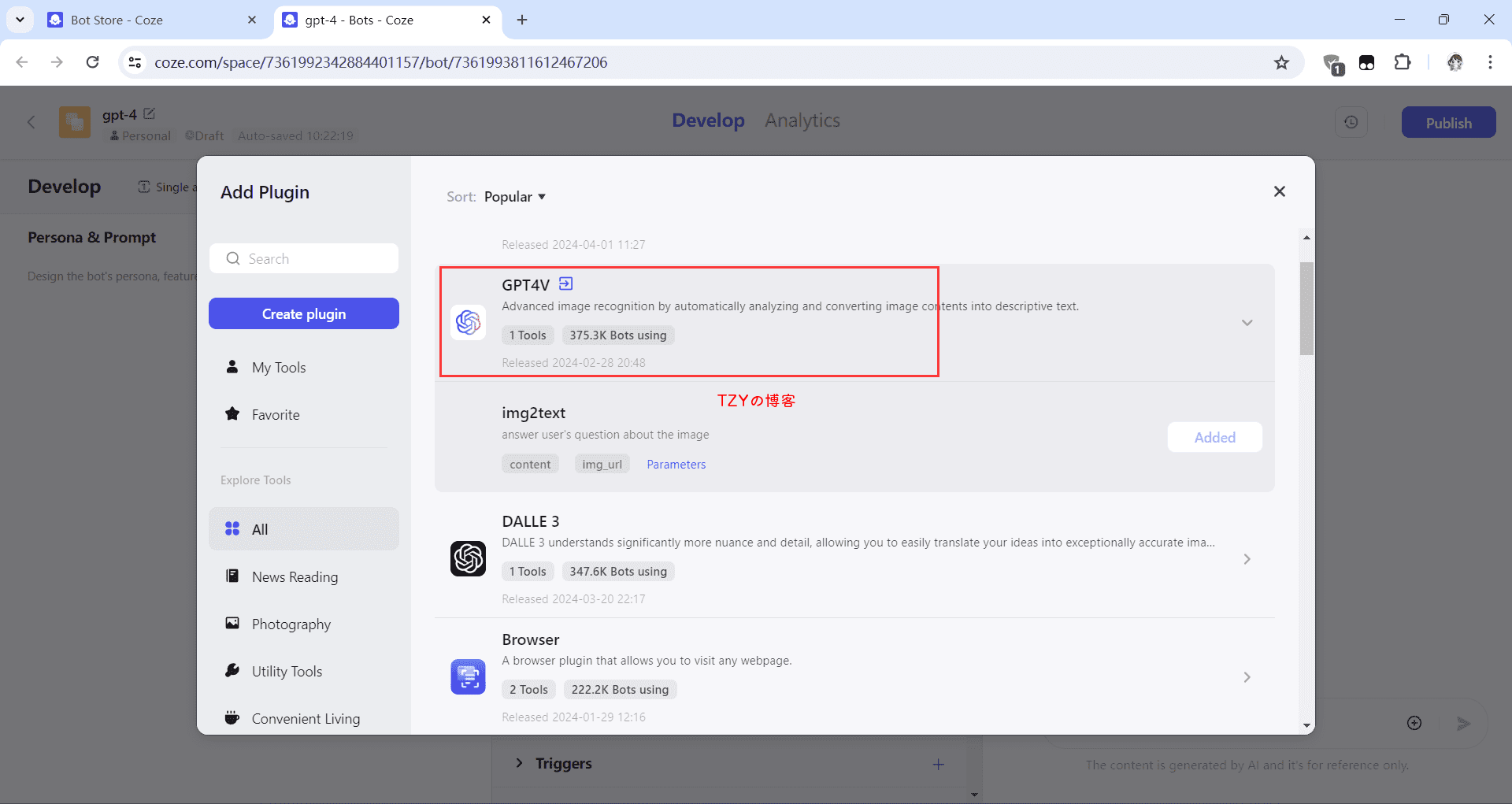Click the plugin list scrollbar
Screen dimensions: 1512x804
coord(1306,309)
